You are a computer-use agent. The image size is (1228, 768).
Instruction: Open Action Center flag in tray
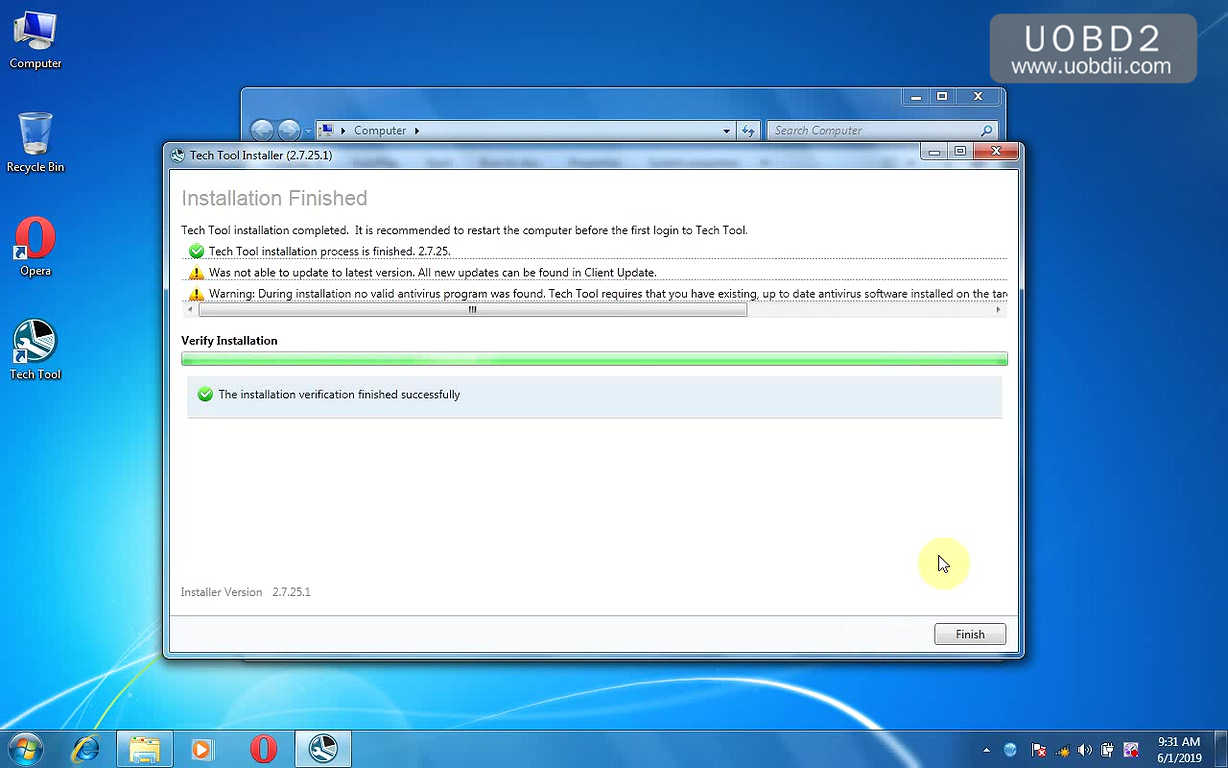pos(1038,750)
